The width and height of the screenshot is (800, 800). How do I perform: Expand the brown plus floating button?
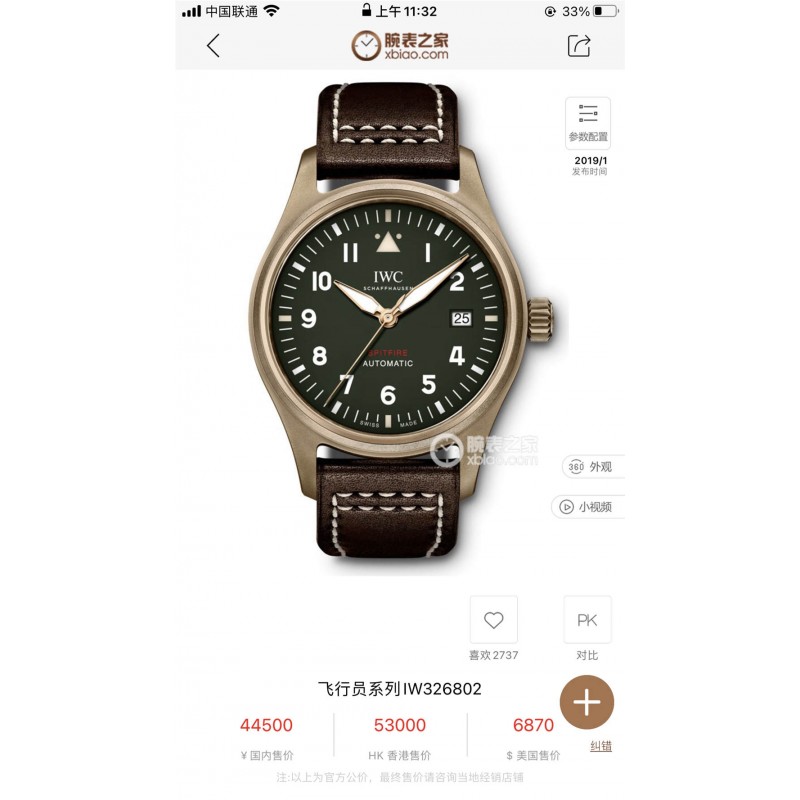587,702
